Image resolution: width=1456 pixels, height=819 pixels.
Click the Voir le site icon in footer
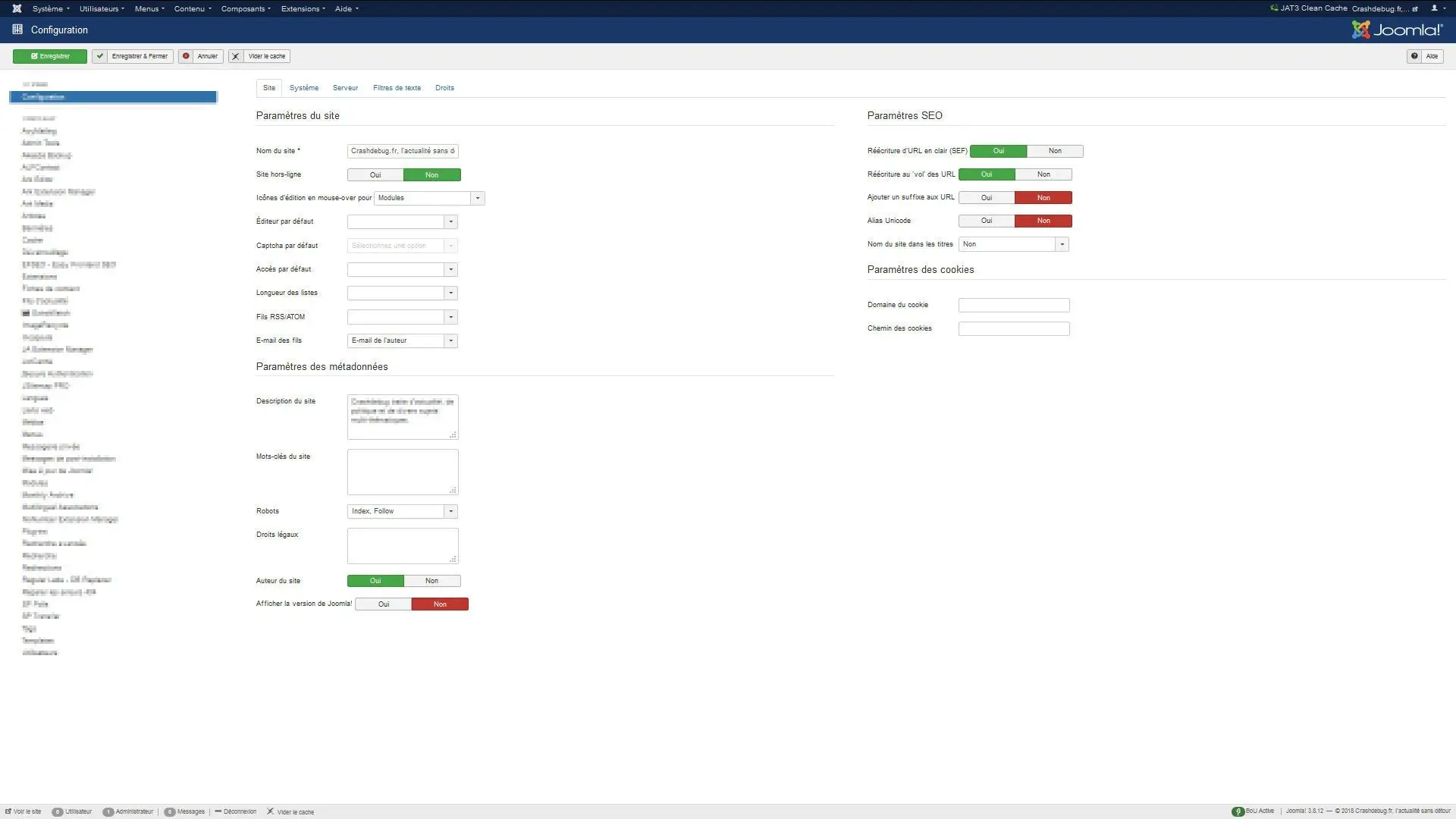(x=8, y=811)
